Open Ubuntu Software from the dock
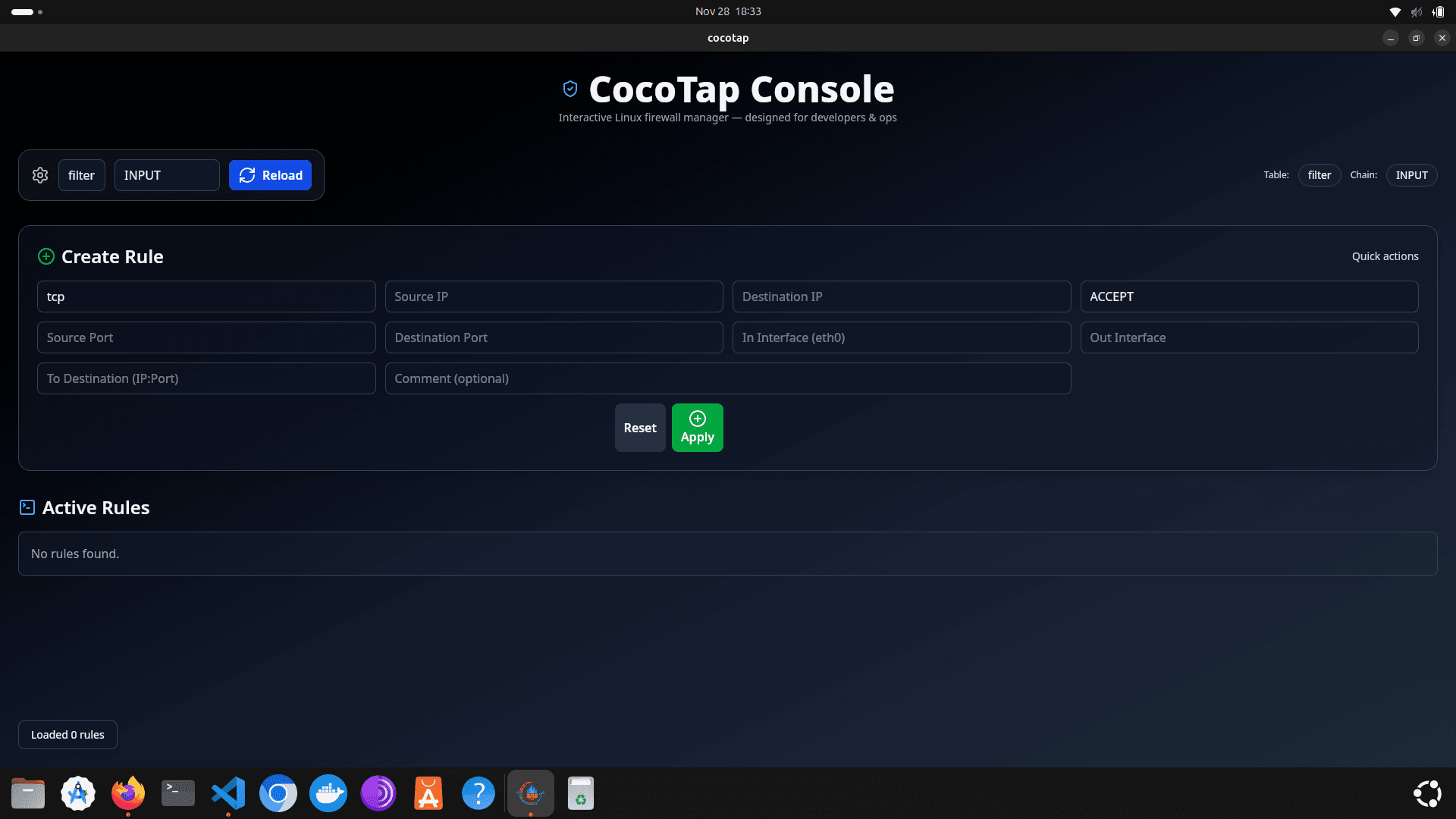 (428, 793)
